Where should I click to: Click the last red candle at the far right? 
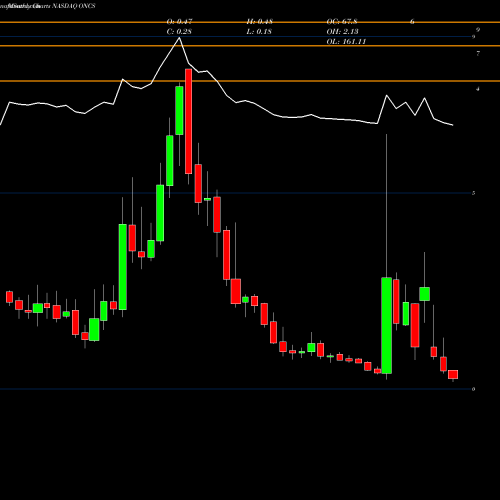tap(453, 374)
